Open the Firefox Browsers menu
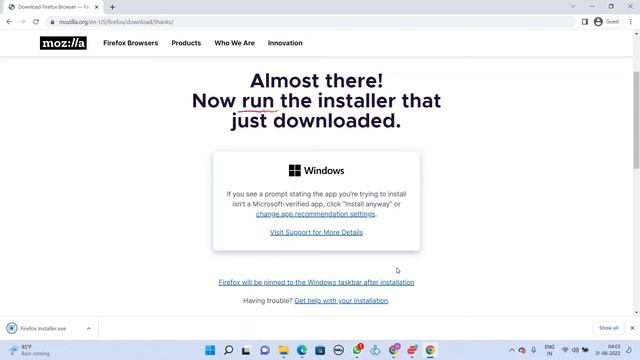Screen dimensions: 640x360 click(131, 43)
